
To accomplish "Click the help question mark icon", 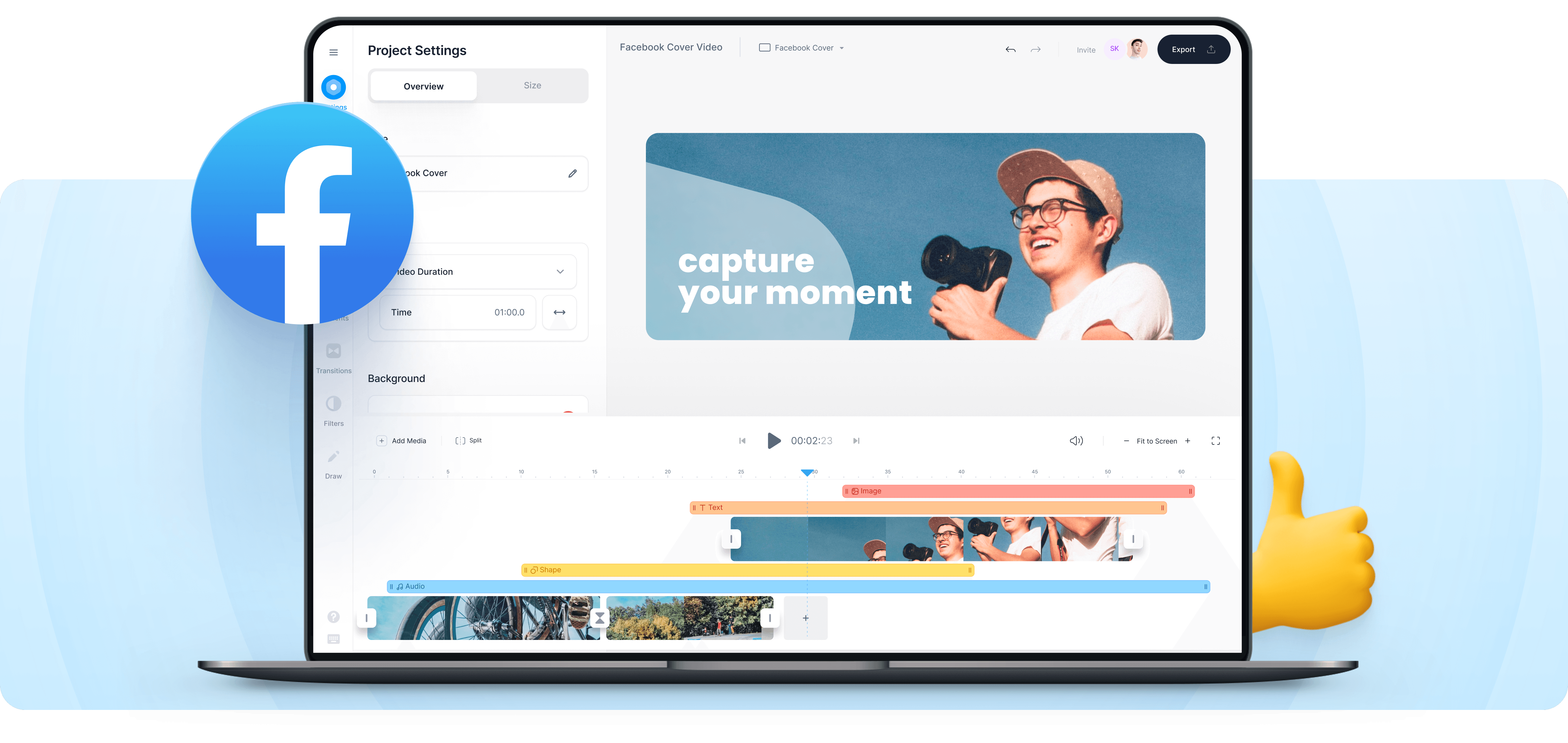I will pyautogui.click(x=333, y=616).
